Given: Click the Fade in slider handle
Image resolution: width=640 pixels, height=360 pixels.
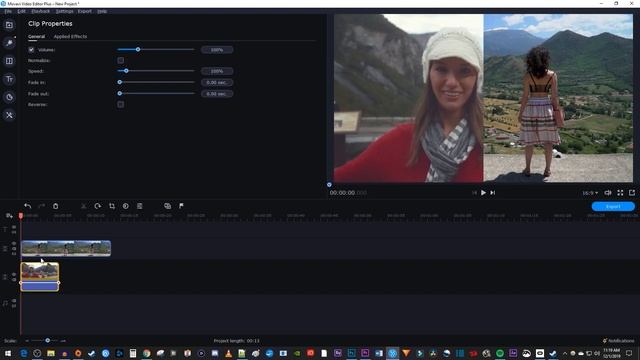Looking at the screenshot, I should (x=120, y=82).
